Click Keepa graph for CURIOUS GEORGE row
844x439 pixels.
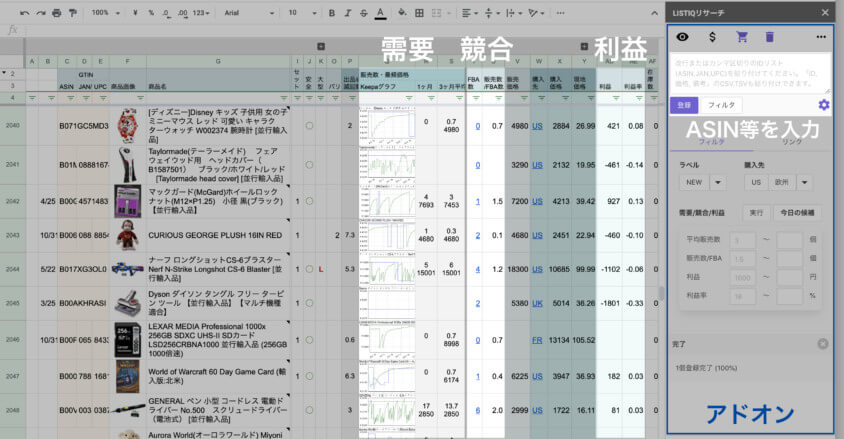tap(387, 235)
